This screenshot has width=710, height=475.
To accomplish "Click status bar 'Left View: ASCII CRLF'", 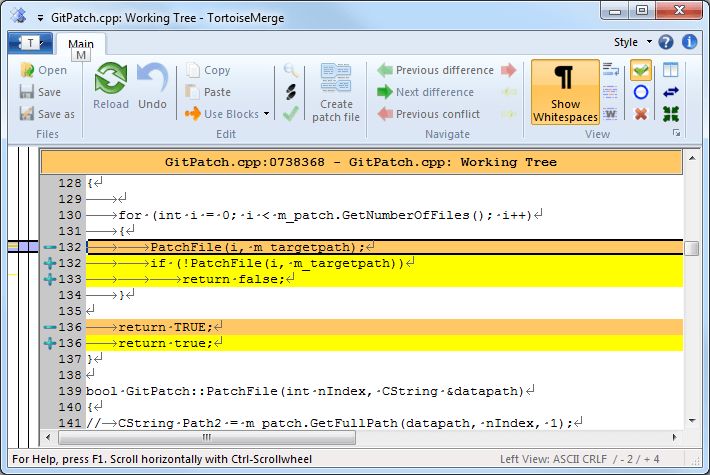I will point(553,459).
